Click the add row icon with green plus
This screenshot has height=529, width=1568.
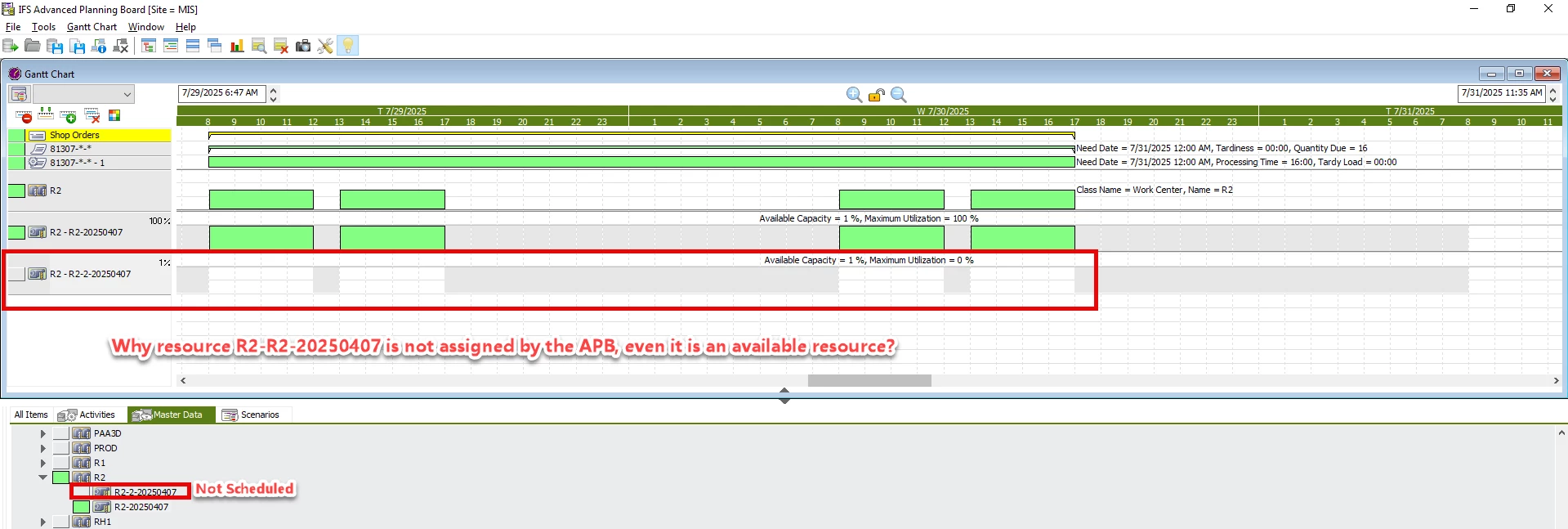(x=69, y=116)
